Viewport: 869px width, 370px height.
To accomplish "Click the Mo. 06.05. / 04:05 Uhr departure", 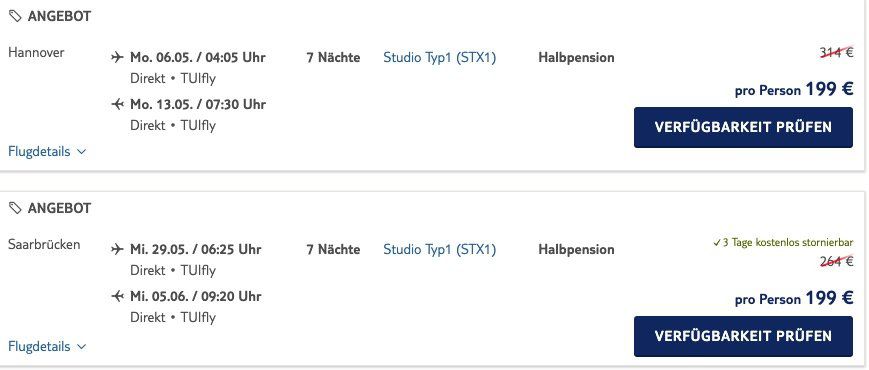I will 198,58.
